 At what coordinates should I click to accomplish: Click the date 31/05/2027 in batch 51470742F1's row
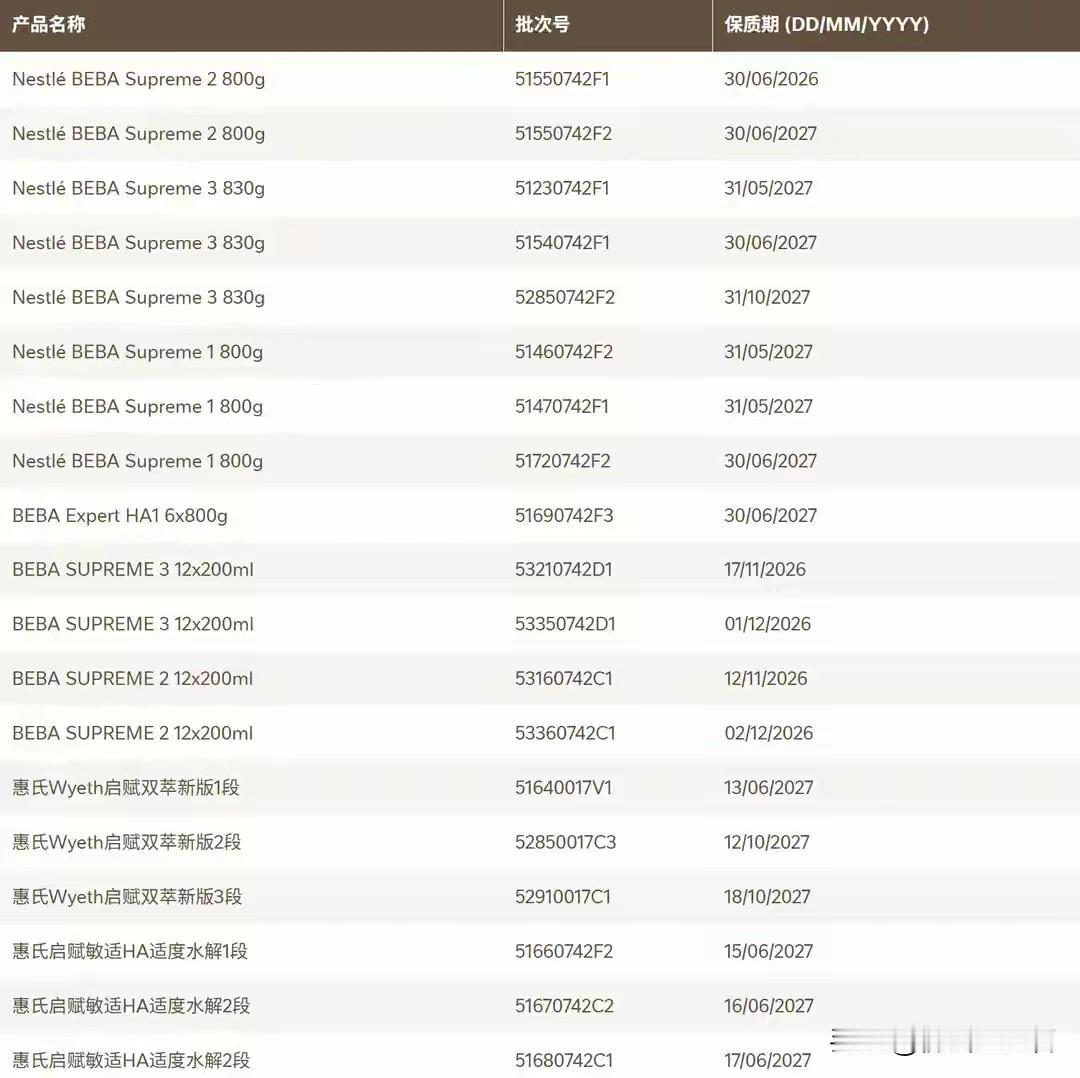(x=769, y=406)
